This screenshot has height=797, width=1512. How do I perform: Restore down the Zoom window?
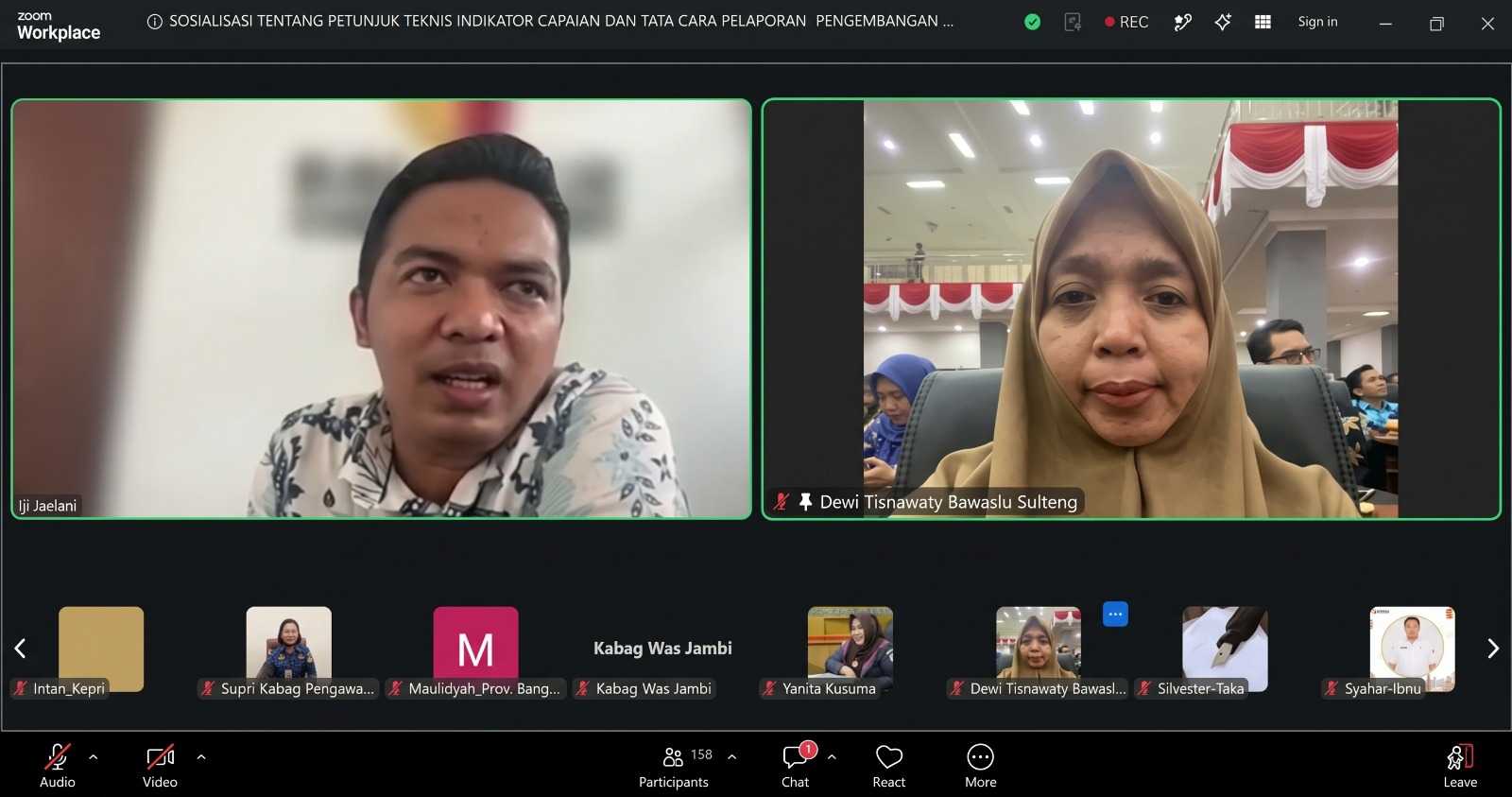(1436, 24)
